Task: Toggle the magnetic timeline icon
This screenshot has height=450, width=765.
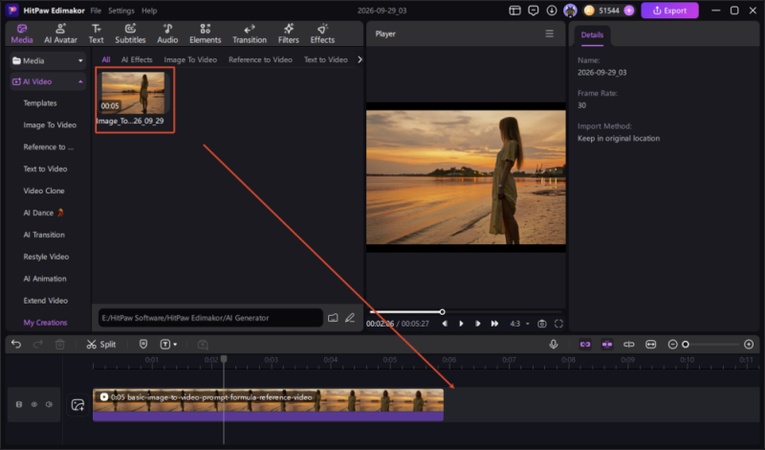Action: 607,344
